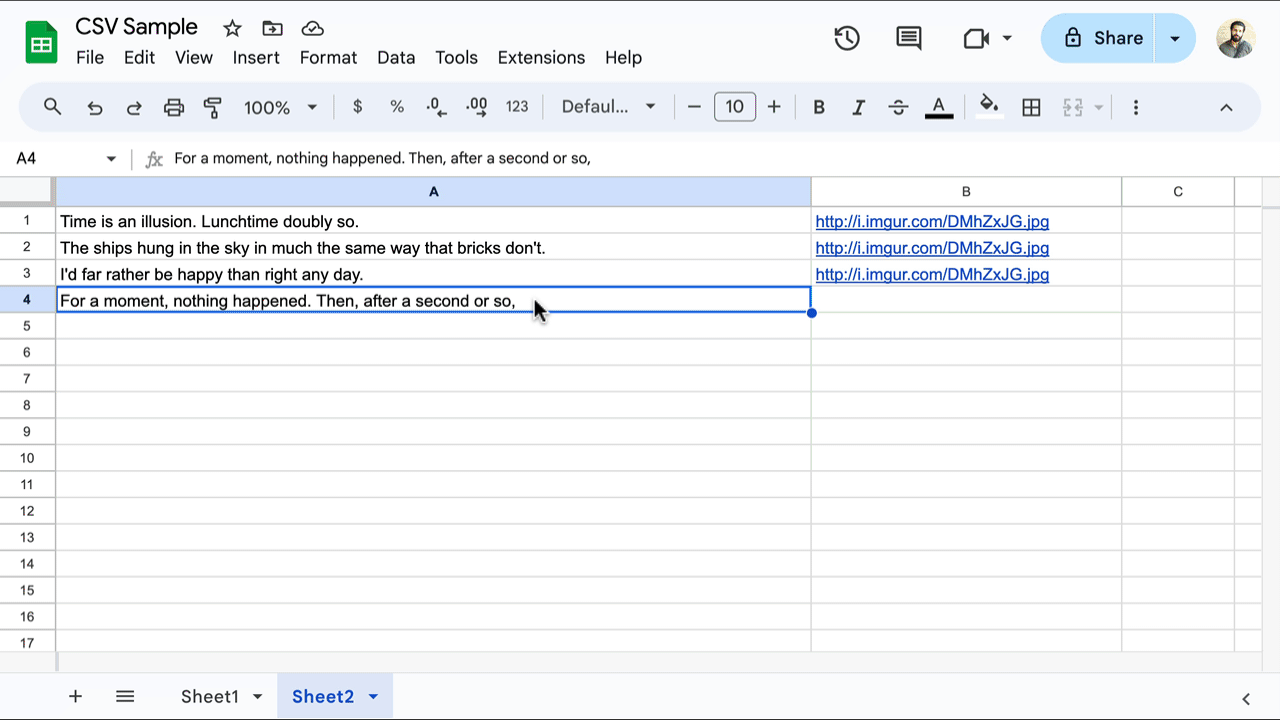Format as percent
Image resolution: width=1280 pixels, height=720 pixels.
pyautogui.click(x=397, y=107)
